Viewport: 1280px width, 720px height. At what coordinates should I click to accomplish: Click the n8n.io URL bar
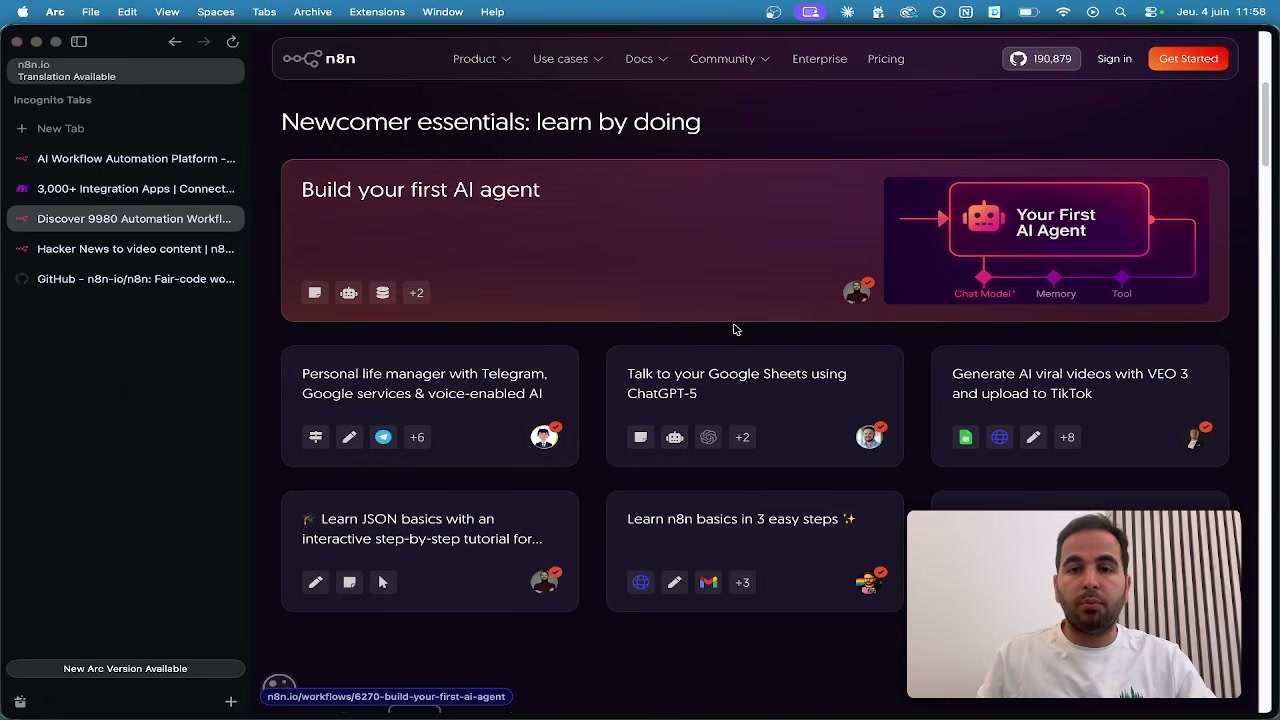pos(125,70)
